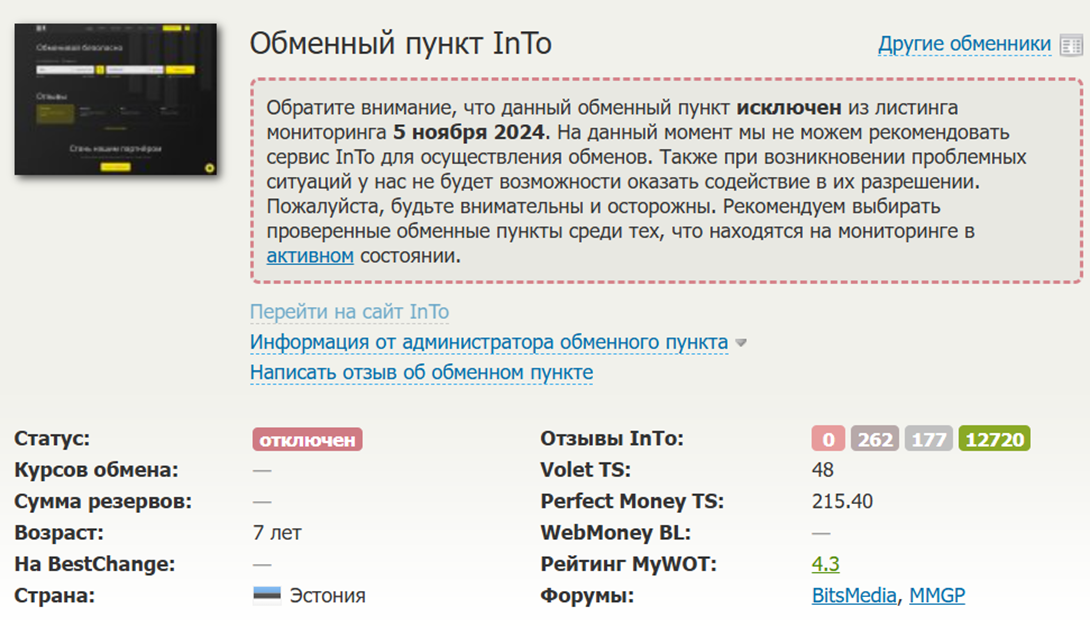Select the red 0 reviews badge
This screenshot has width=1090, height=626.
coord(828,440)
